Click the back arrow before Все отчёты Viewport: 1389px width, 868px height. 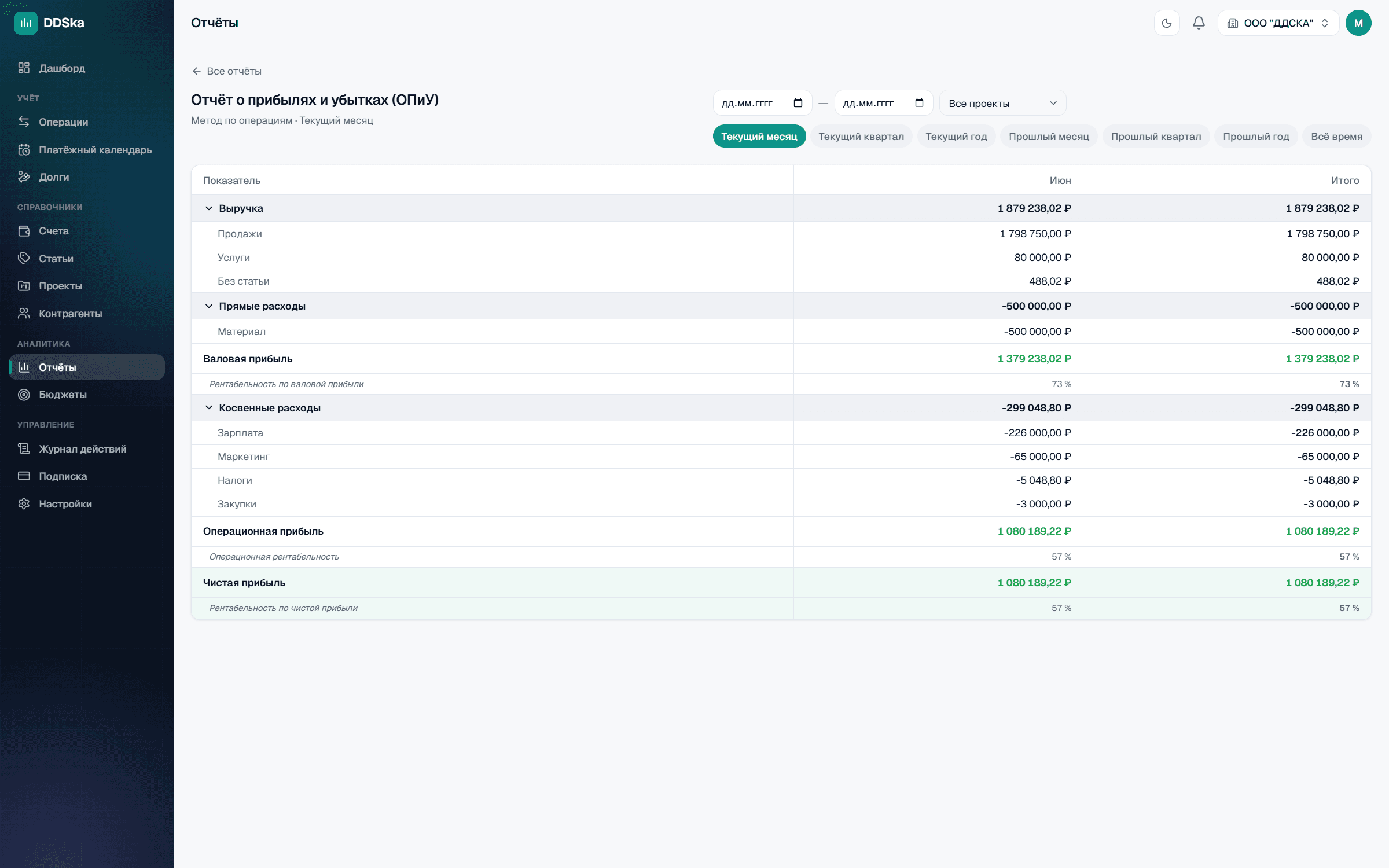[x=197, y=71]
